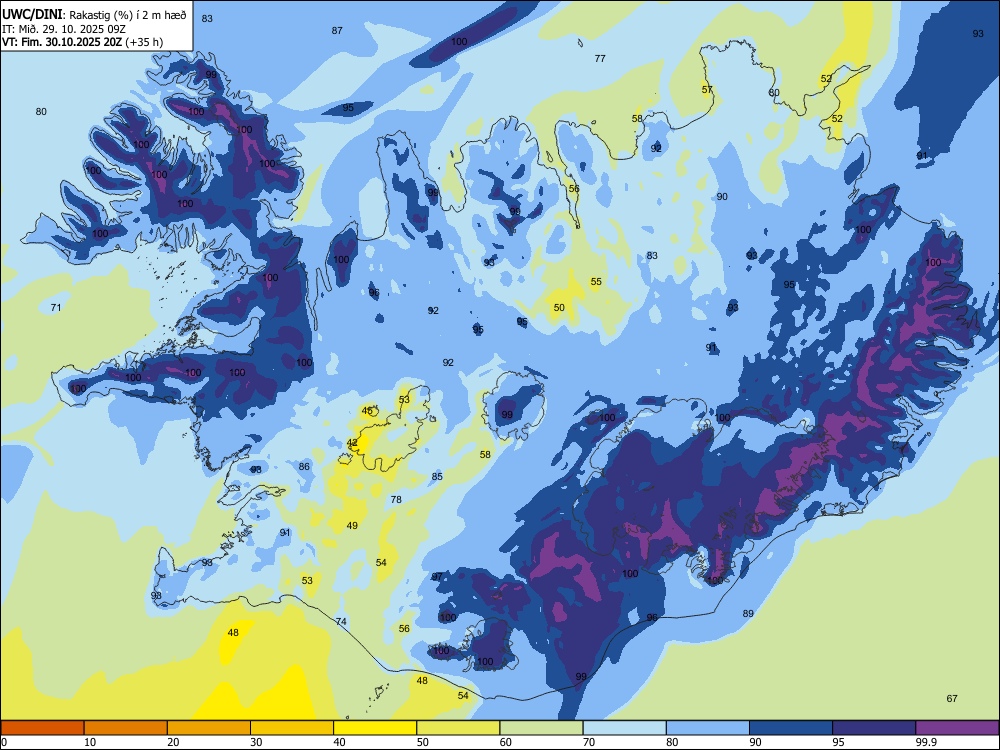The height and width of the screenshot is (750, 1000).
Task: Click the 67 humidity value on map
Action: click(x=952, y=699)
